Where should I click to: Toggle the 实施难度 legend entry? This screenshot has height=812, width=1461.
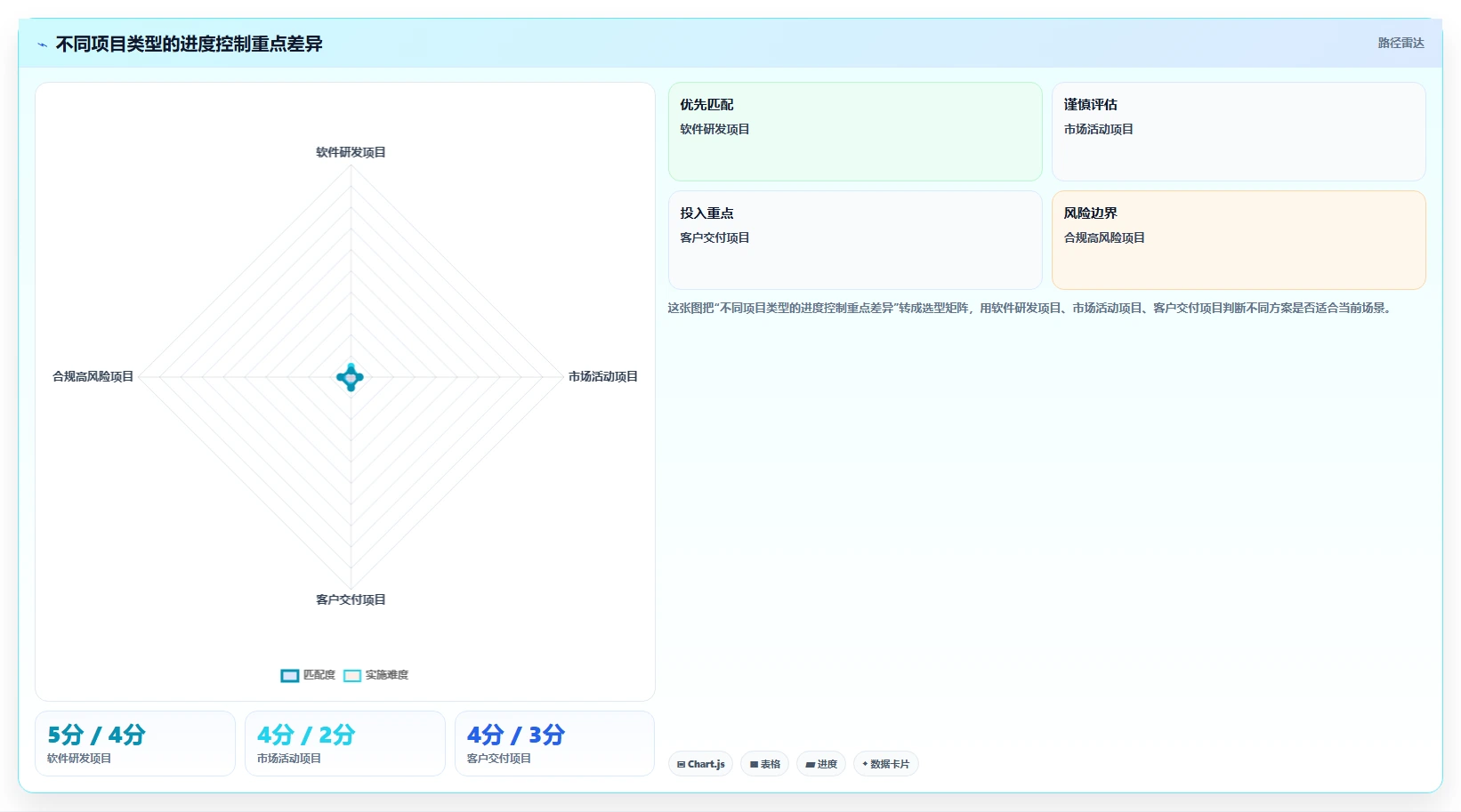(375, 675)
